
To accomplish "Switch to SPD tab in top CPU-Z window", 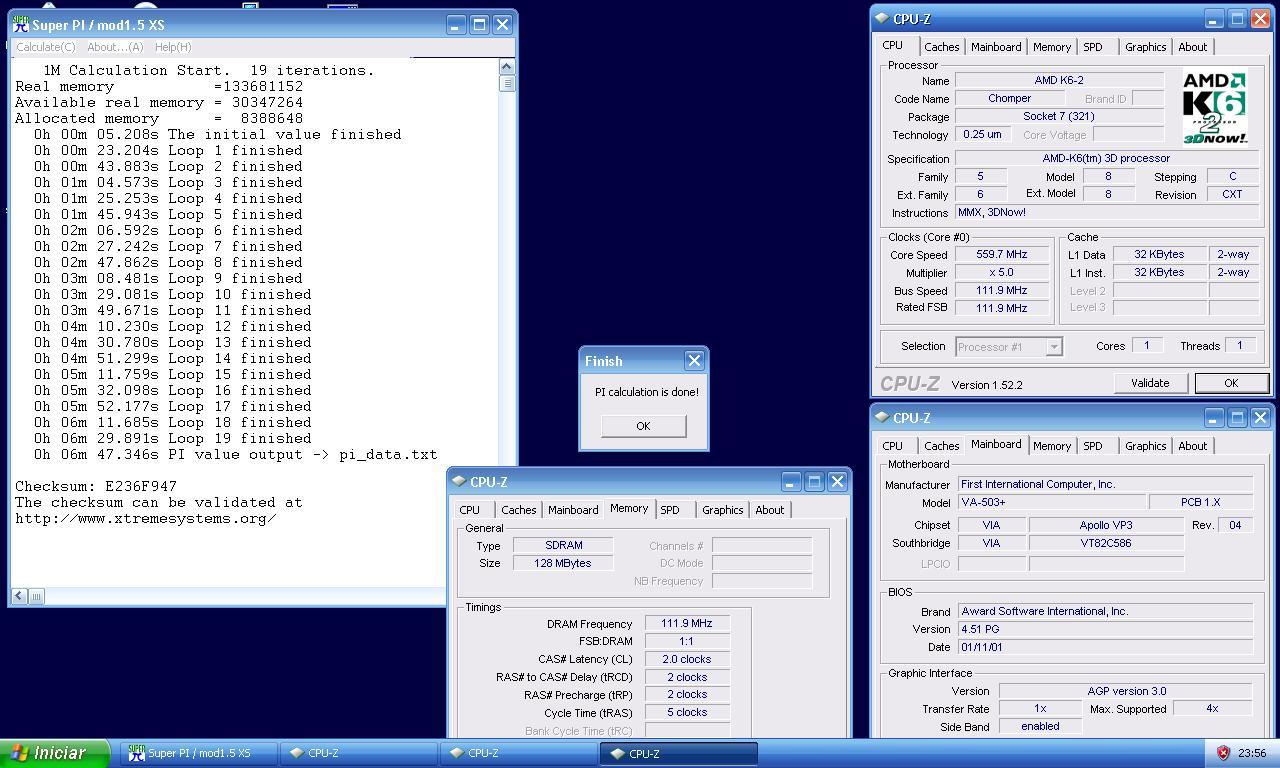I will click(1093, 47).
